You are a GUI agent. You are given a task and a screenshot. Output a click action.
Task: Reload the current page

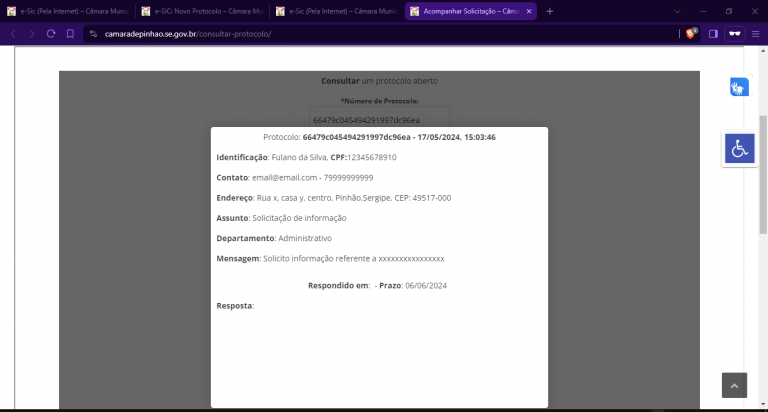(x=50, y=33)
